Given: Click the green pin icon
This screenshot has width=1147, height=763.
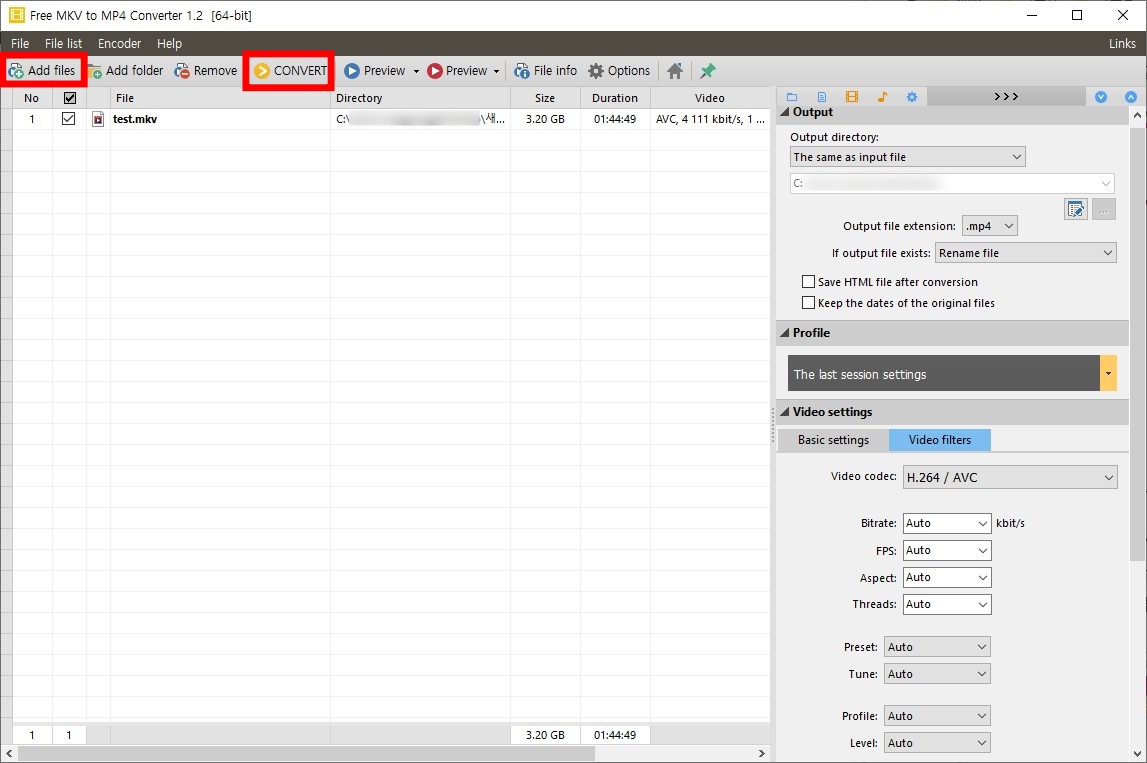Looking at the screenshot, I should [707, 70].
